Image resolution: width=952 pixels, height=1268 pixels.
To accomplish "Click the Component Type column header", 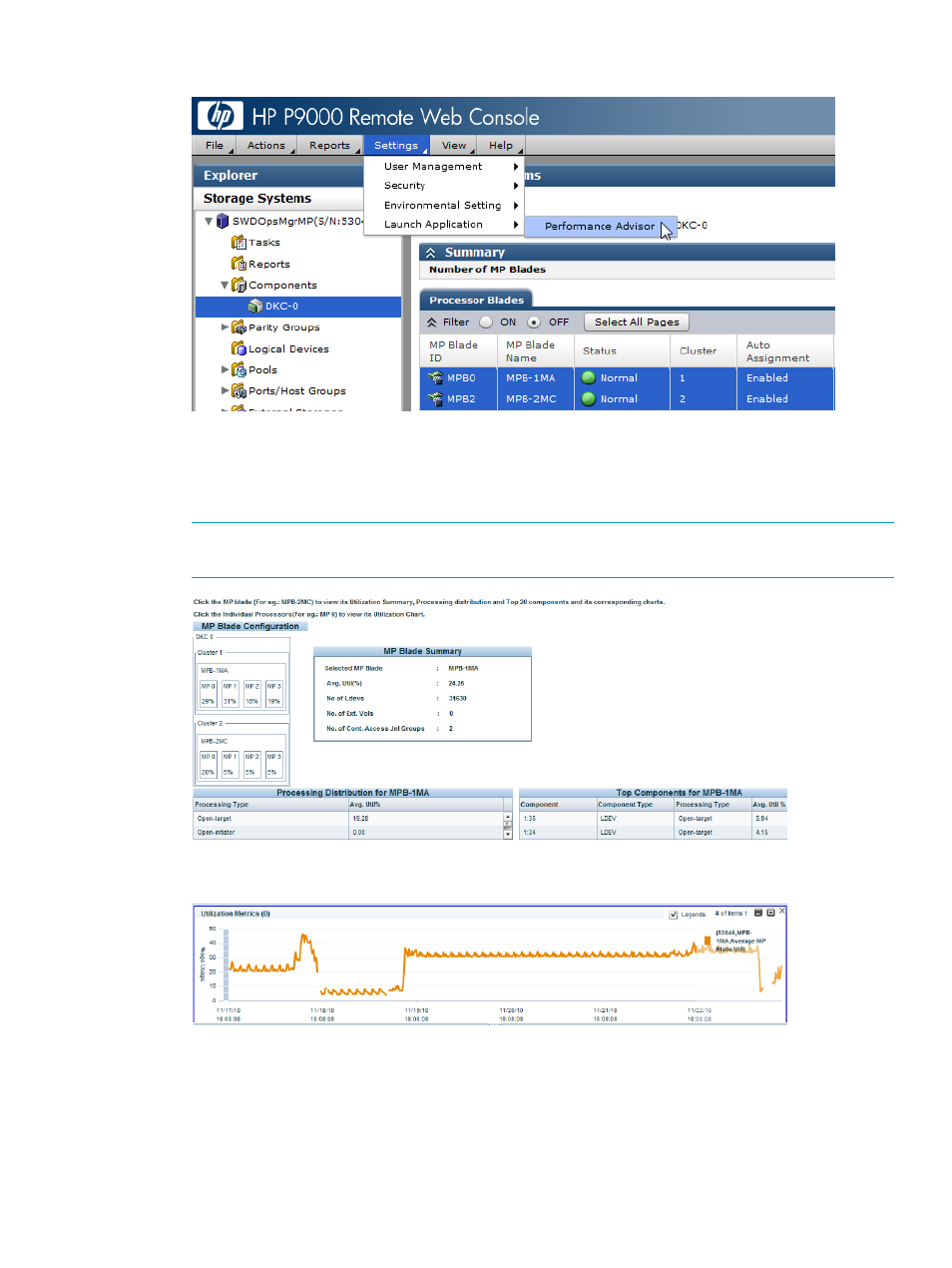I will point(635,805).
